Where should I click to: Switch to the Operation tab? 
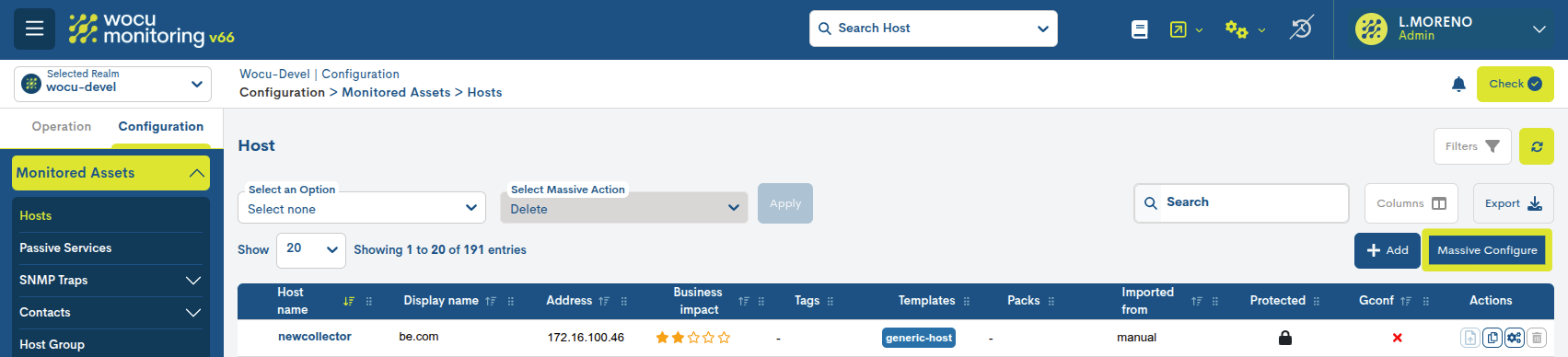tap(62, 127)
